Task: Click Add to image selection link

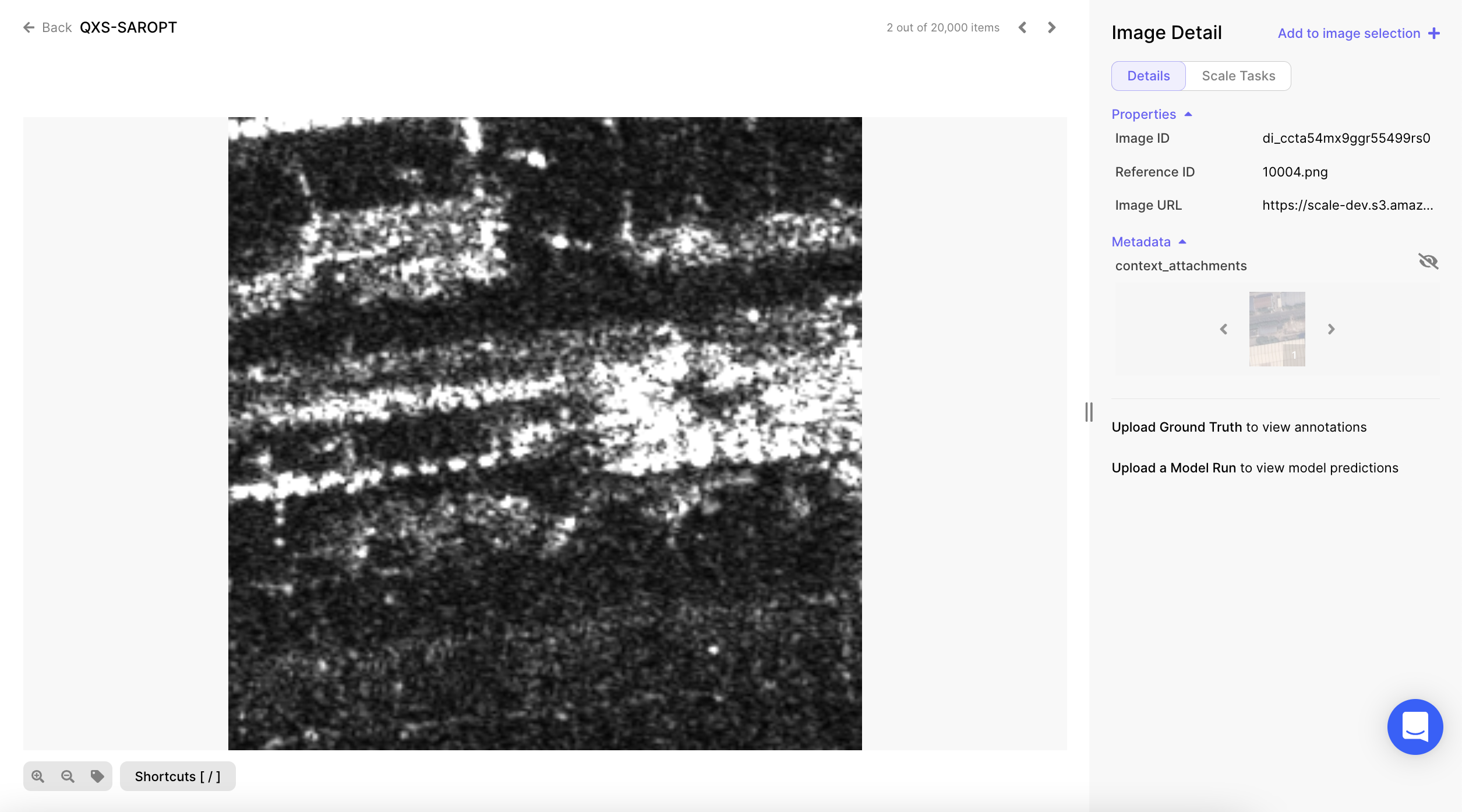Action: pos(1349,33)
